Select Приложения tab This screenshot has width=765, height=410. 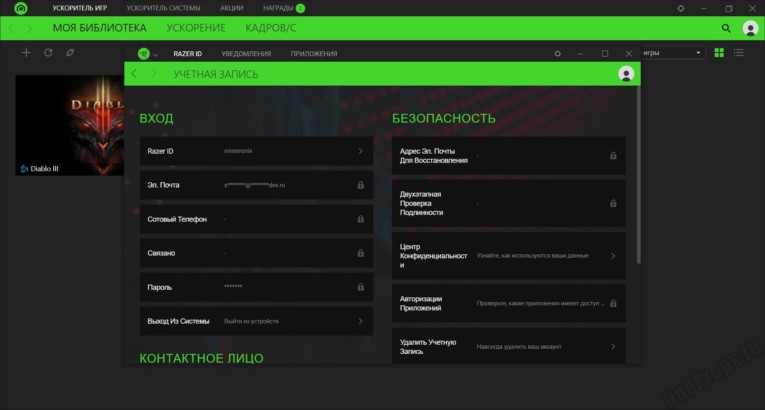(x=314, y=54)
